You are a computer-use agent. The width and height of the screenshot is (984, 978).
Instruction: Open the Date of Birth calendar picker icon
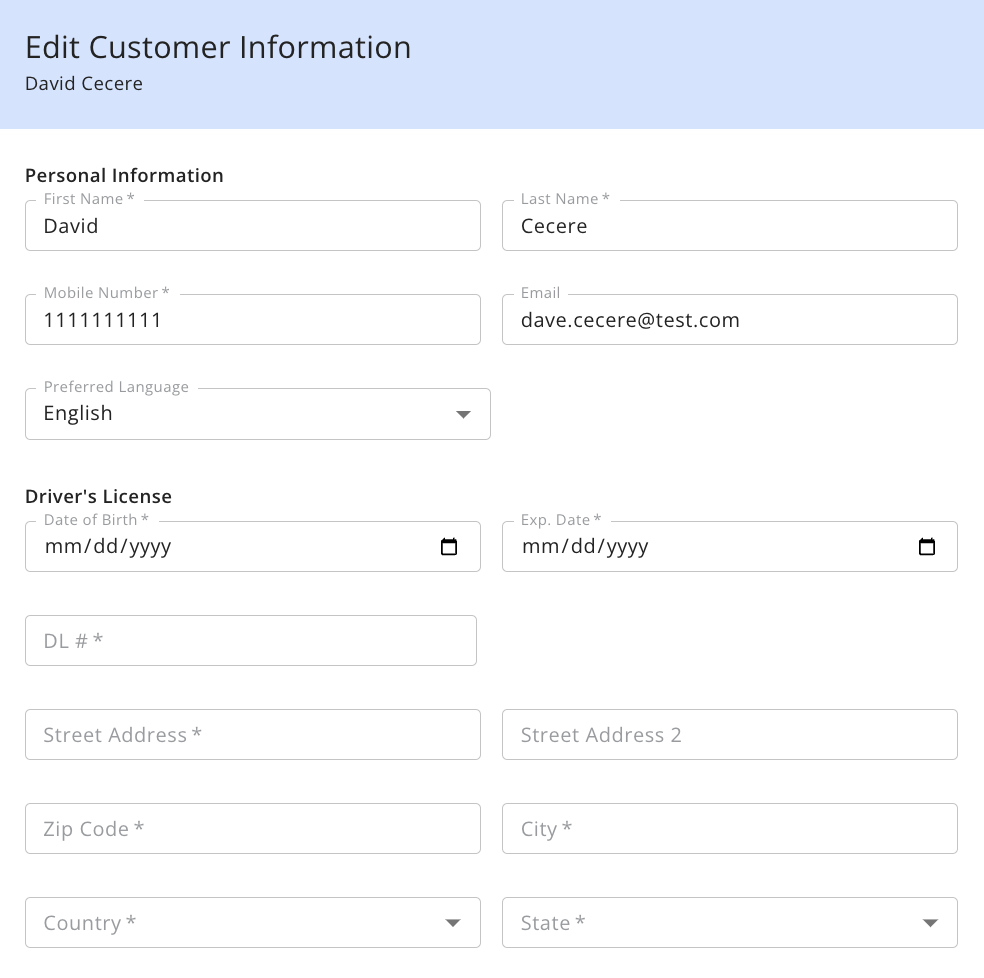[x=449, y=547]
